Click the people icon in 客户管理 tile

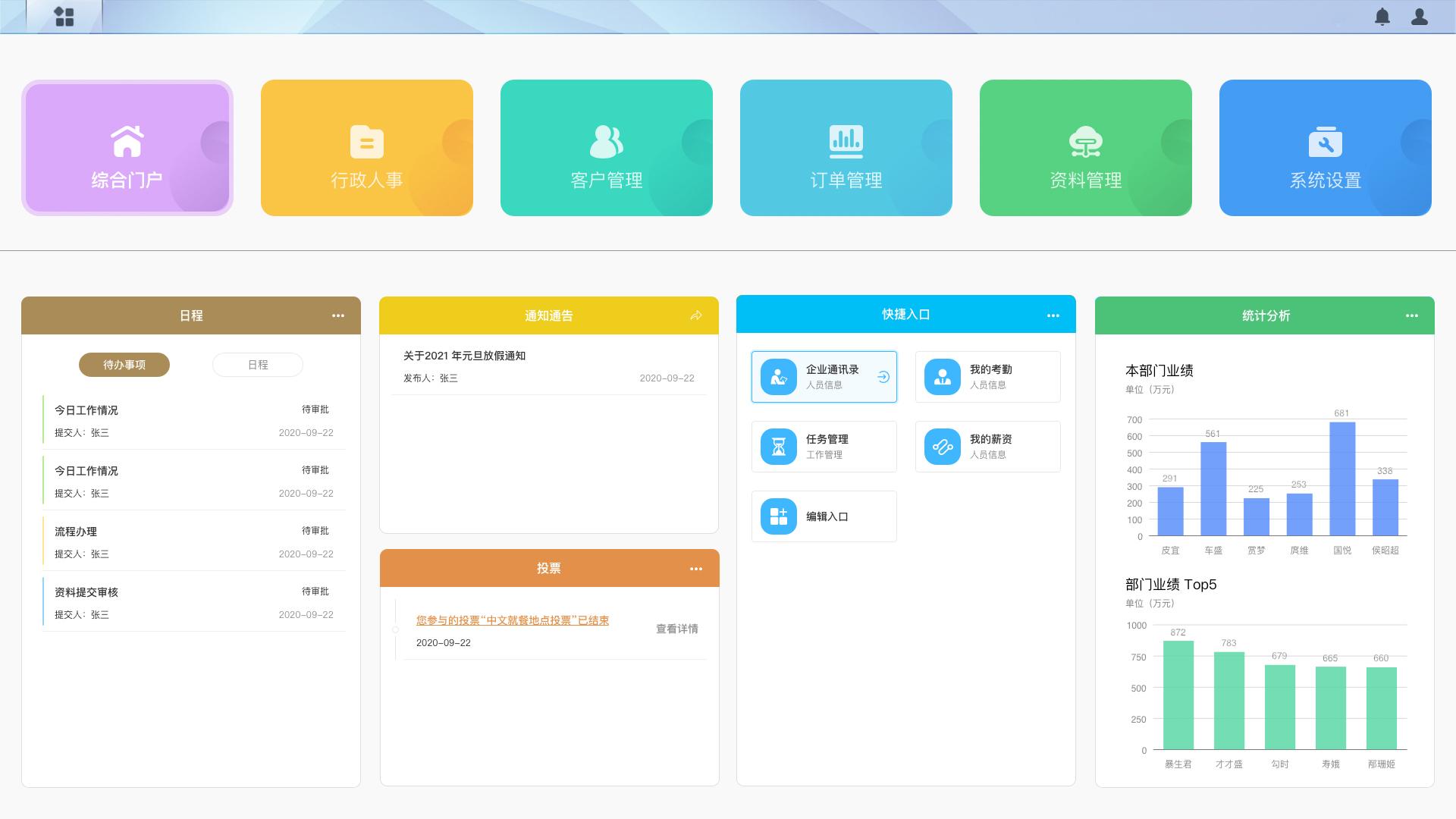(607, 141)
